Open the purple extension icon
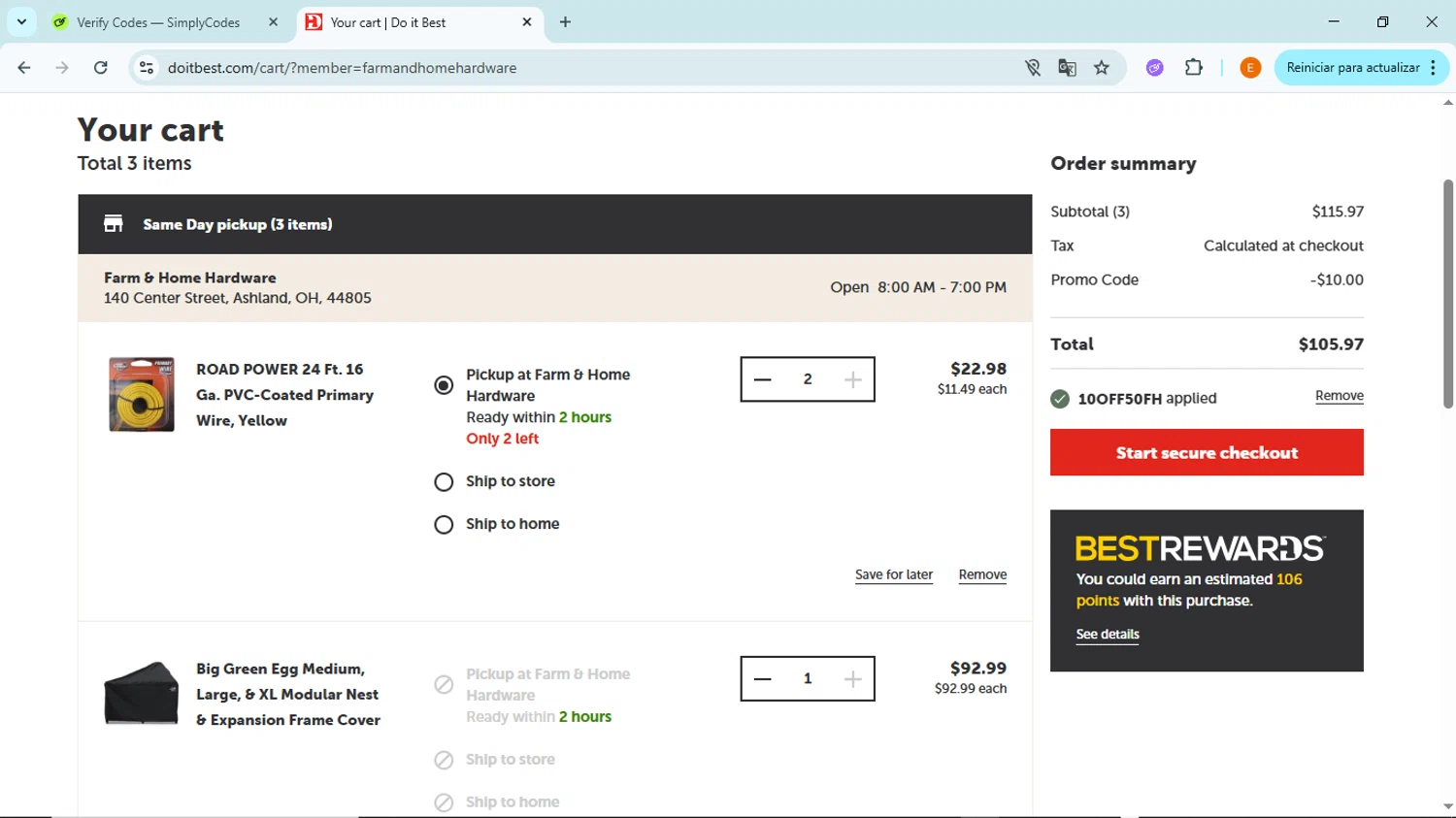The height and width of the screenshot is (818, 1456). click(1154, 68)
